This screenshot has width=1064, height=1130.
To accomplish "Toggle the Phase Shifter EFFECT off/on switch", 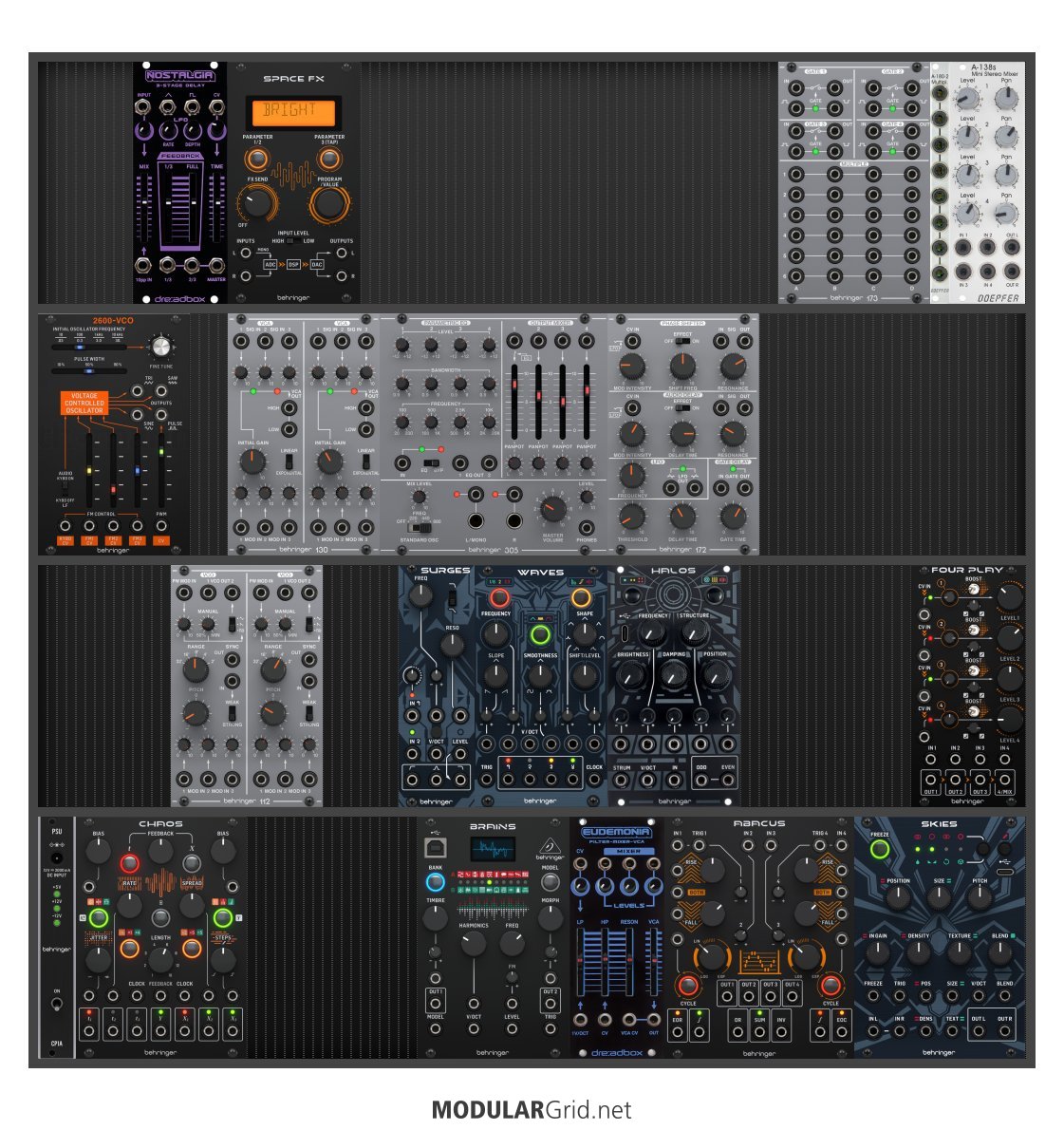I will click(682, 342).
